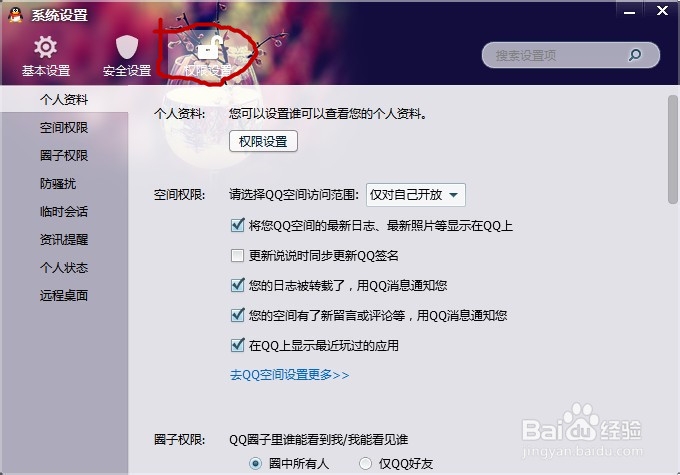Toggle 您的日志被转载了 notification checkbox

click(x=237, y=285)
